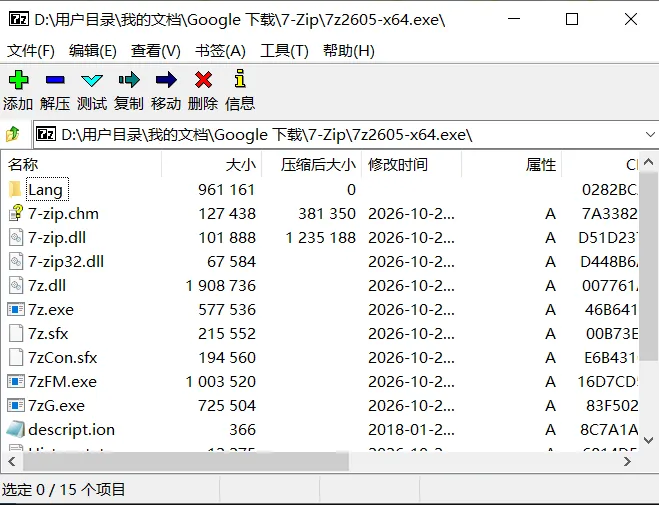Viewport: 659px width, 505px height.
Task: Select the Lang folder name
Action: click(47, 189)
